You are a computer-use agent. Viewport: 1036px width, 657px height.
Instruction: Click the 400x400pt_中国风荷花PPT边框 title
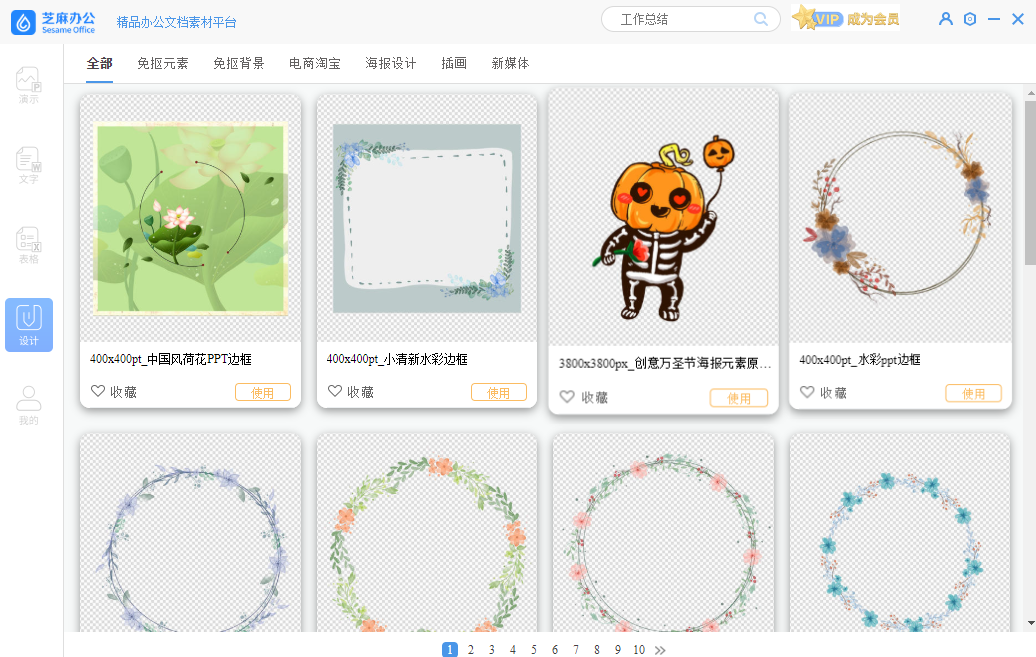(x=170, y=359)
